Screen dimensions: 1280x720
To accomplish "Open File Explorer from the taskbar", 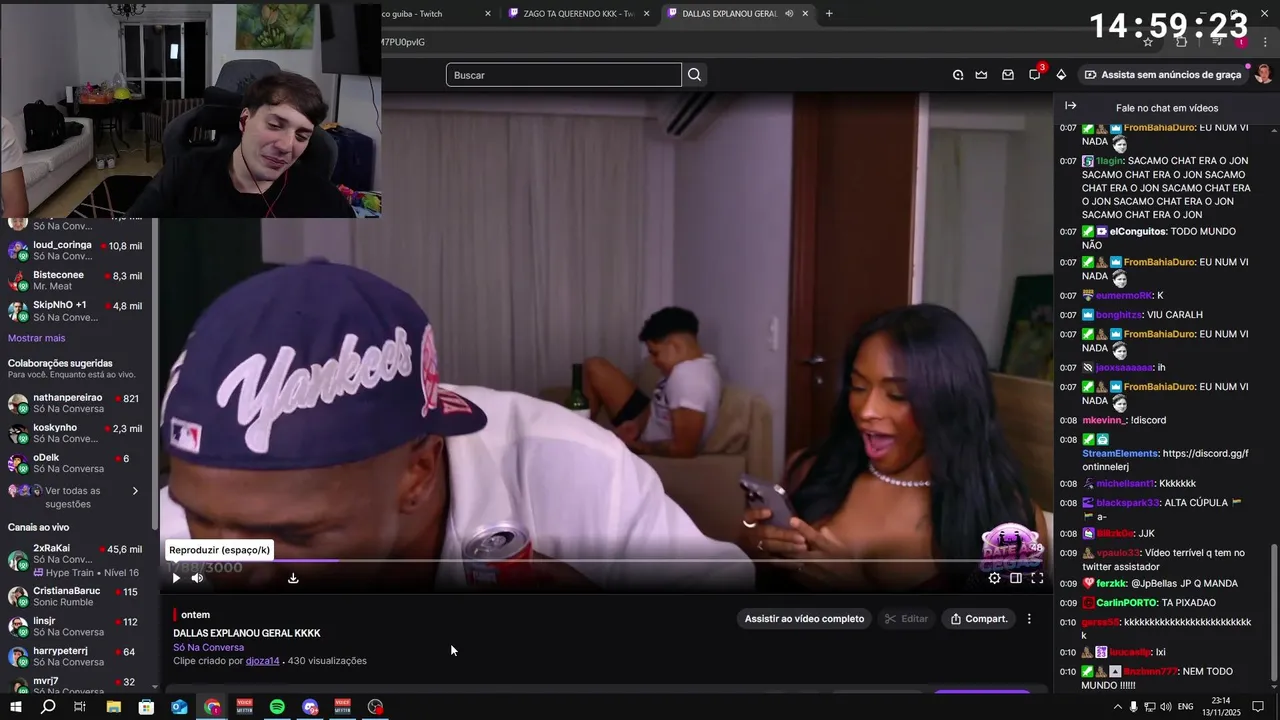I will click(113, 707).
